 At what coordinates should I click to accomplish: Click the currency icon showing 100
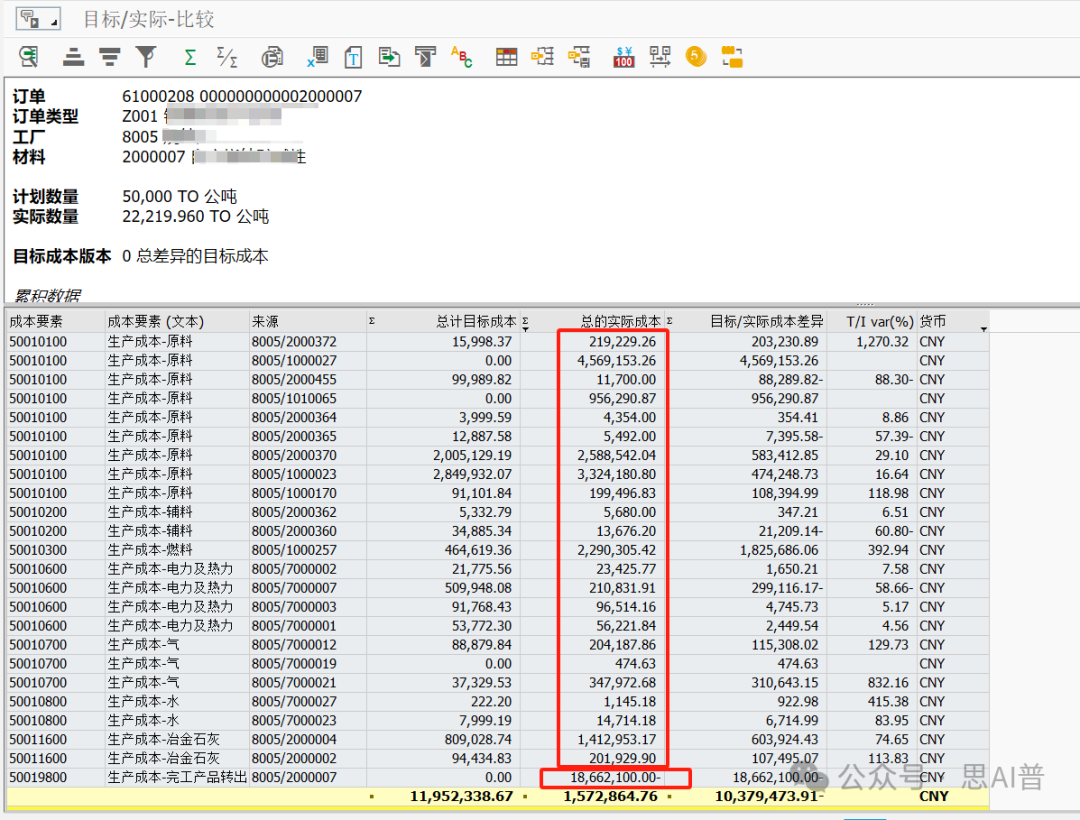pyautogui.click(x=624, y=57)
